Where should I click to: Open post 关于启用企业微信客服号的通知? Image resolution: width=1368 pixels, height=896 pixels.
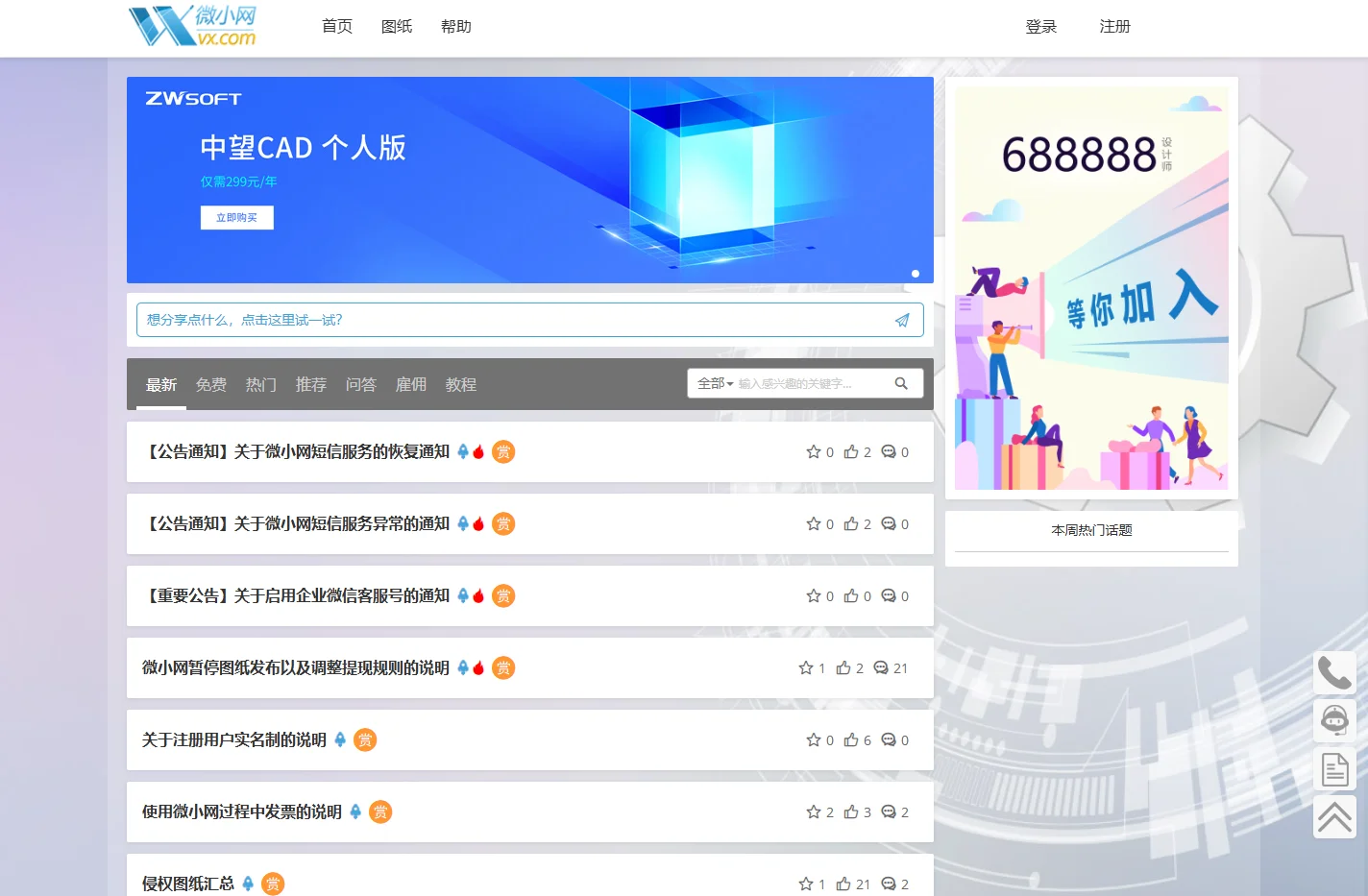tap(296, 596)
